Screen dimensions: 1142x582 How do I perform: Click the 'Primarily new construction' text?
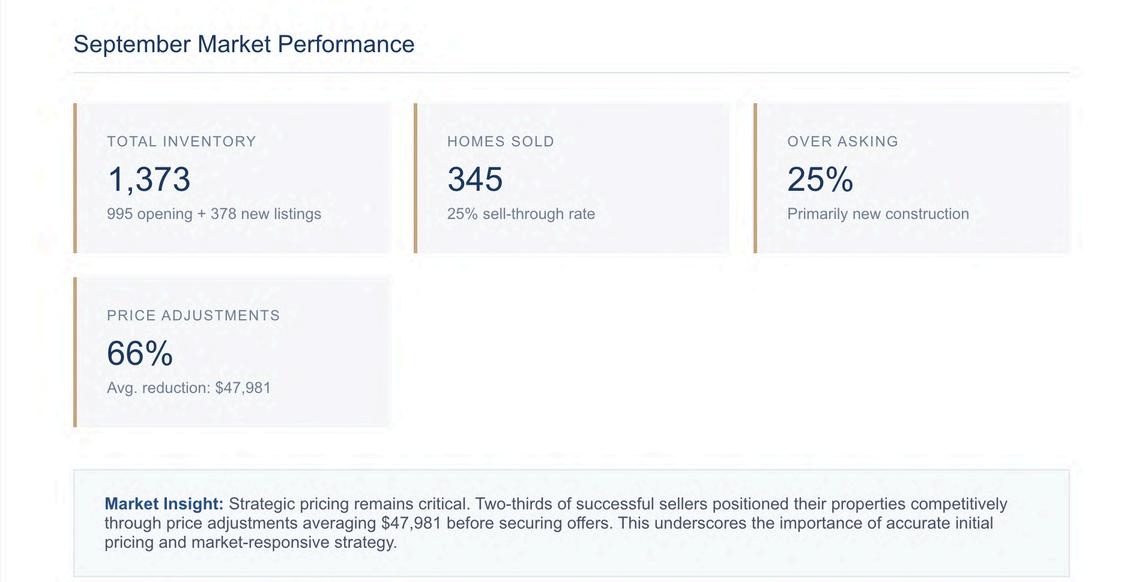click(x=878, y=214)
